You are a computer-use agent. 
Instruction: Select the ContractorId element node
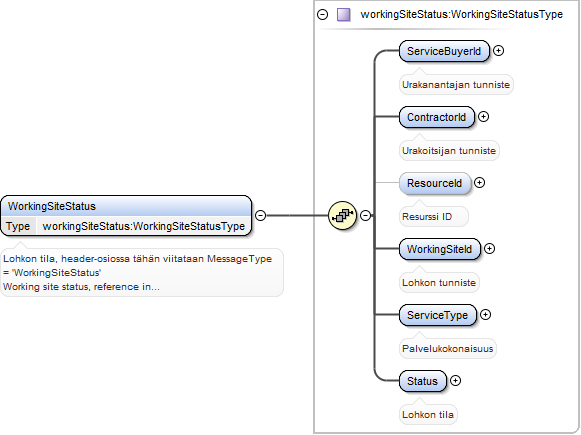coord(436,117)
